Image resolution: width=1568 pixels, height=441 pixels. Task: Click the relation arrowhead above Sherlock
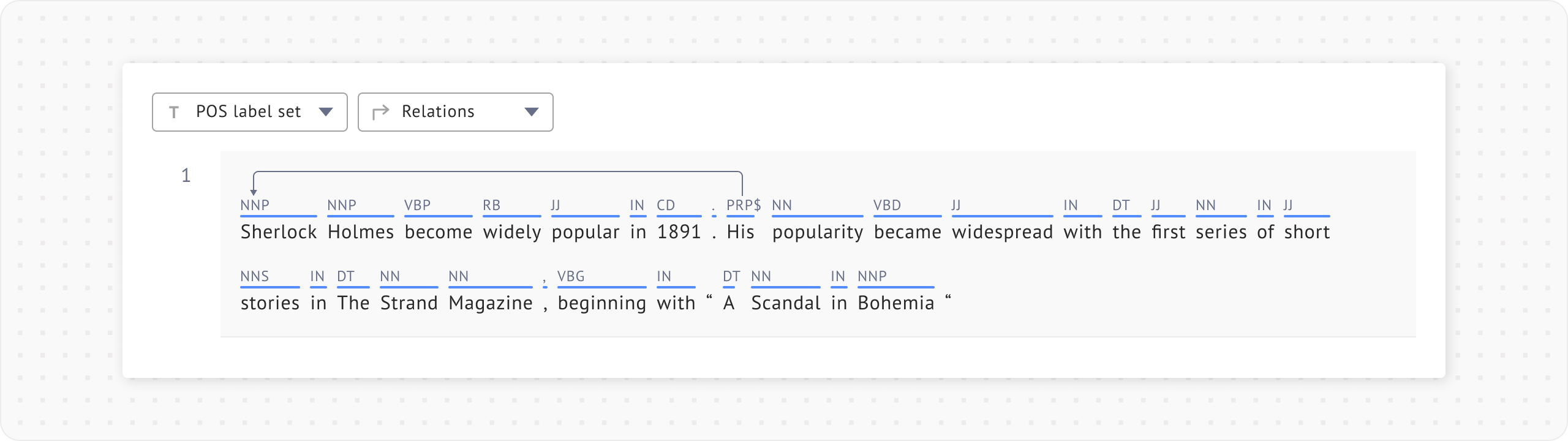click(x=254, y=192)
